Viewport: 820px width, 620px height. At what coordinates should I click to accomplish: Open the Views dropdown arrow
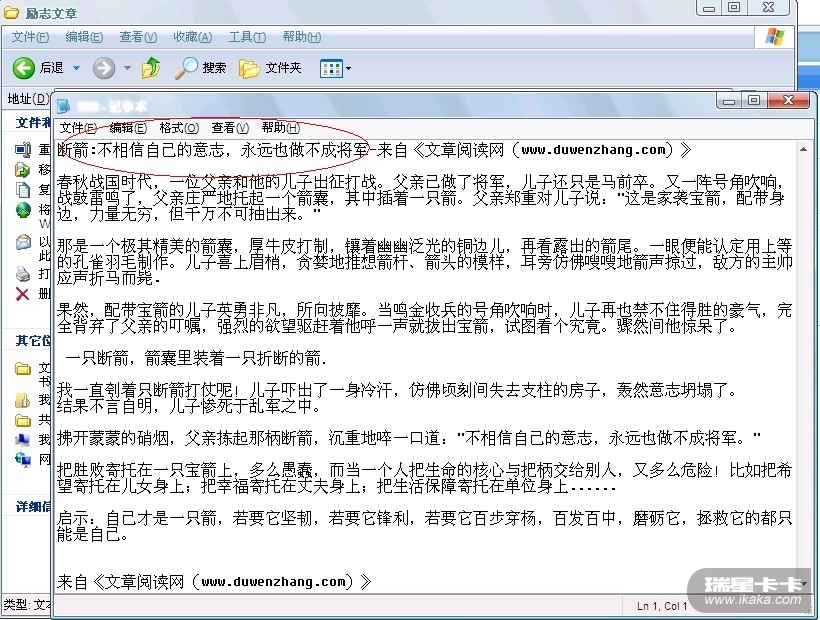tap(348, 68)
